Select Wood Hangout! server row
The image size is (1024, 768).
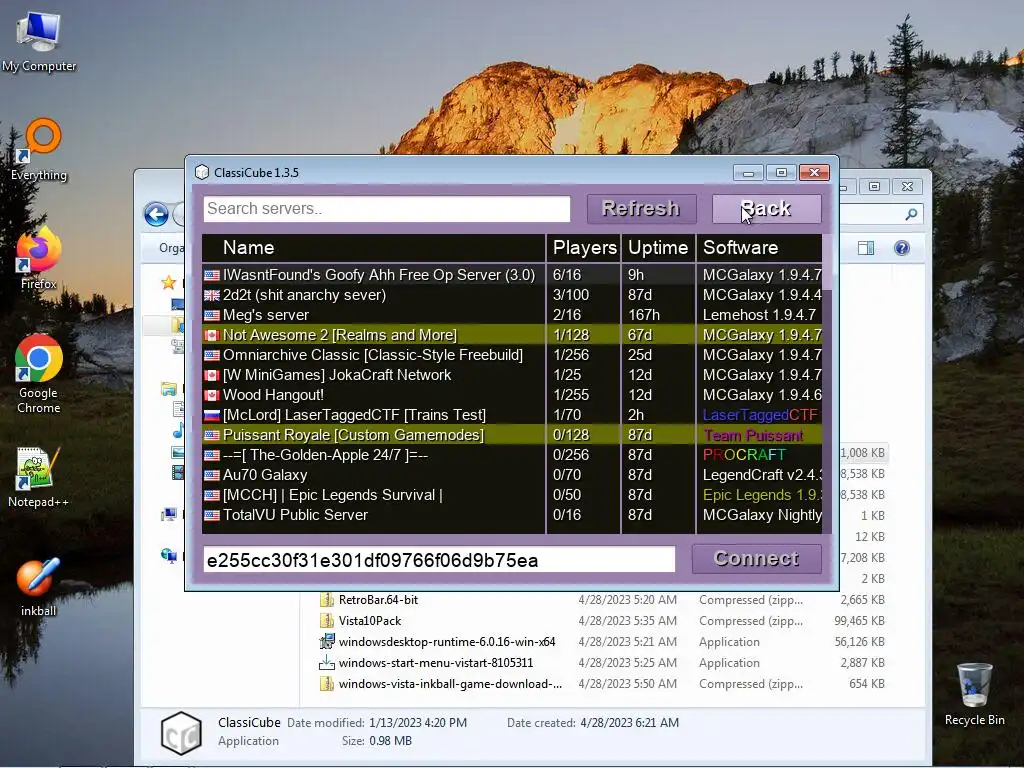[512, 395]
